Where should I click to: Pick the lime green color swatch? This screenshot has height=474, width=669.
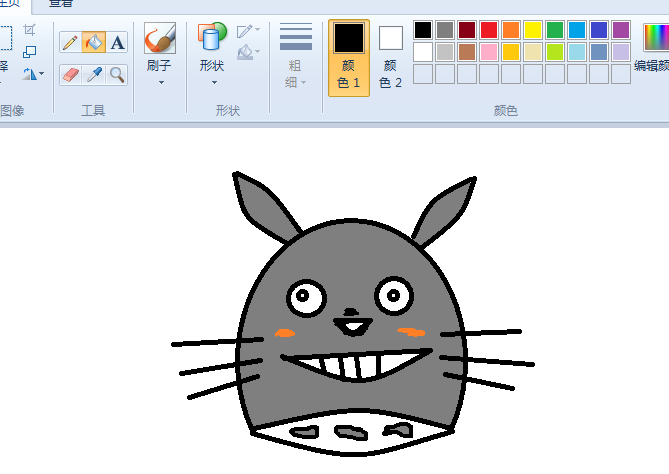[555, 52]
